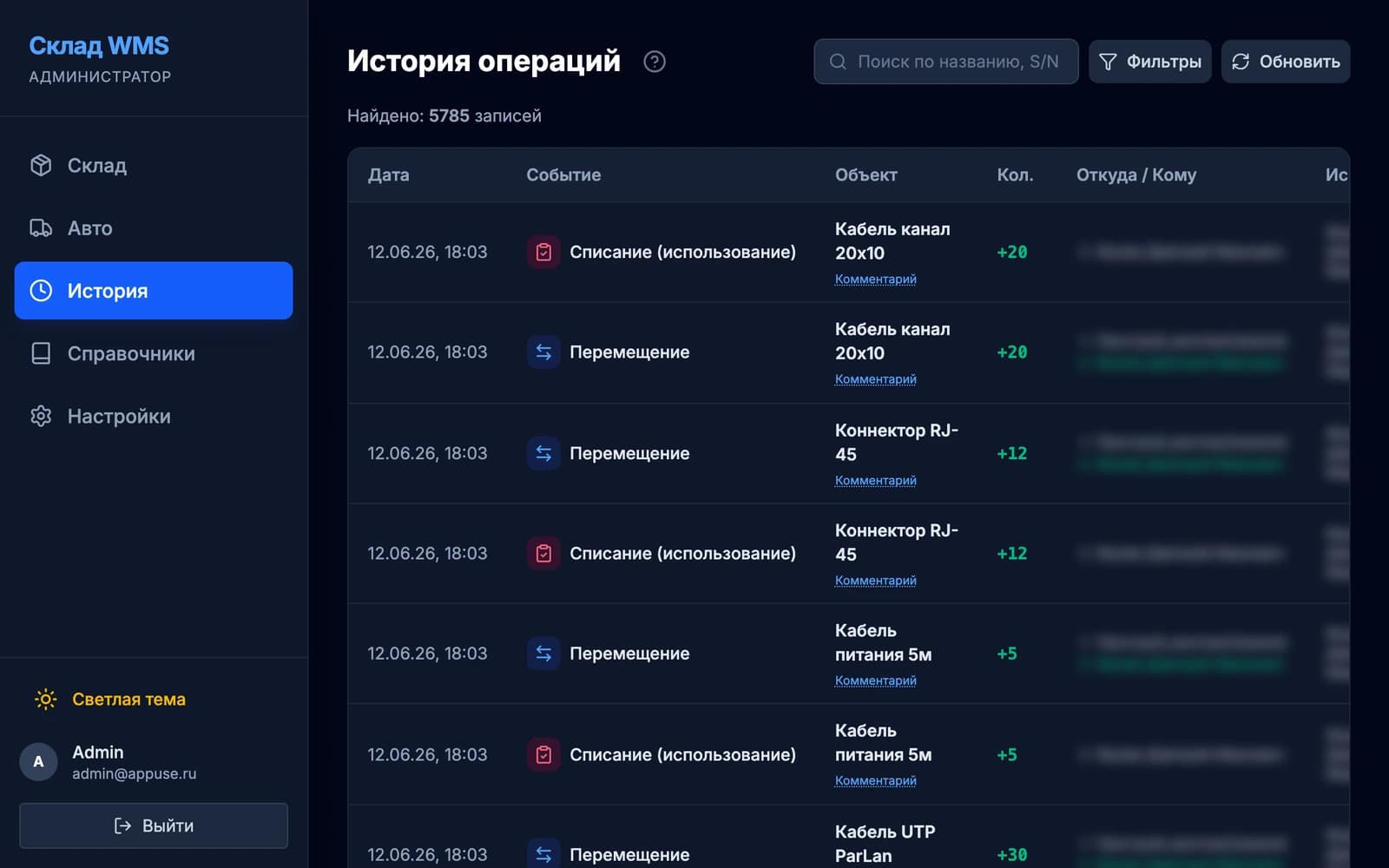Click transfer icon in Кабель UTP ParLan row
Viewport: 1389px width, 868px height.
coord(543,854)
